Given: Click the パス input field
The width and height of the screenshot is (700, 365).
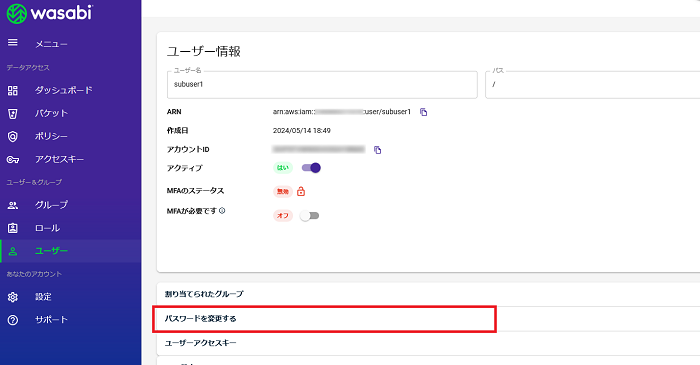Looking at the screenshot, I should [592, 84].
